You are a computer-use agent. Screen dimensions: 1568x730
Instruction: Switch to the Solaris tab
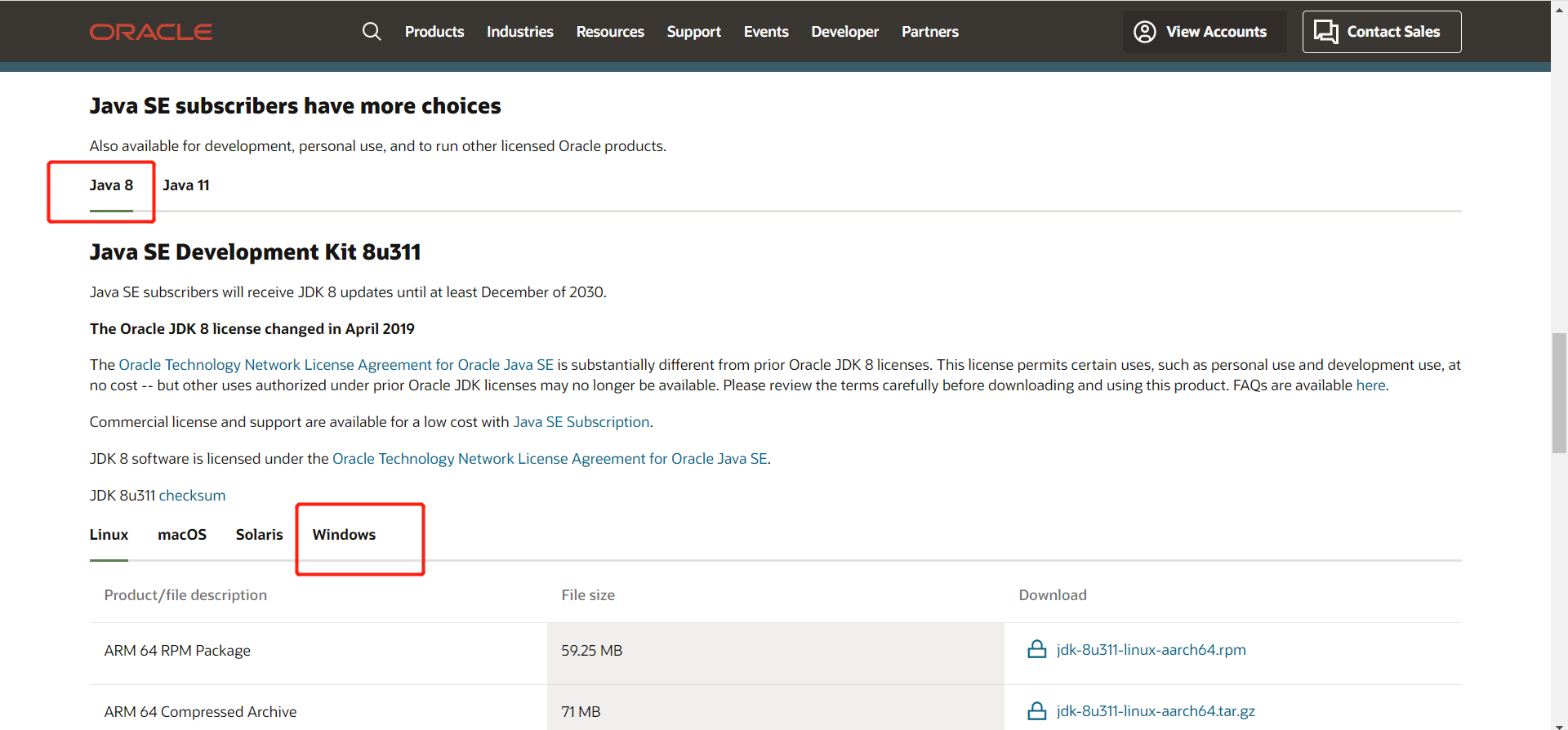(260, 535)
